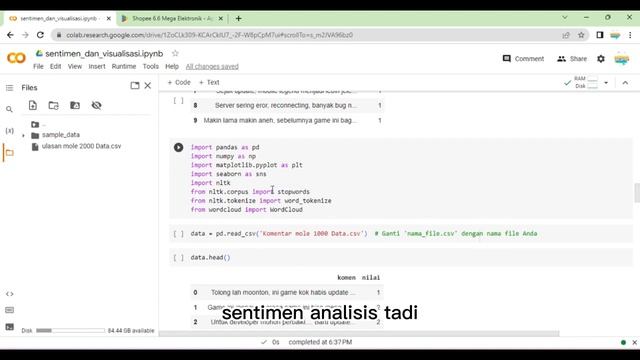Click inside the pd.read_csv code line
Screen dimensions: 640x360
(363, 233)
